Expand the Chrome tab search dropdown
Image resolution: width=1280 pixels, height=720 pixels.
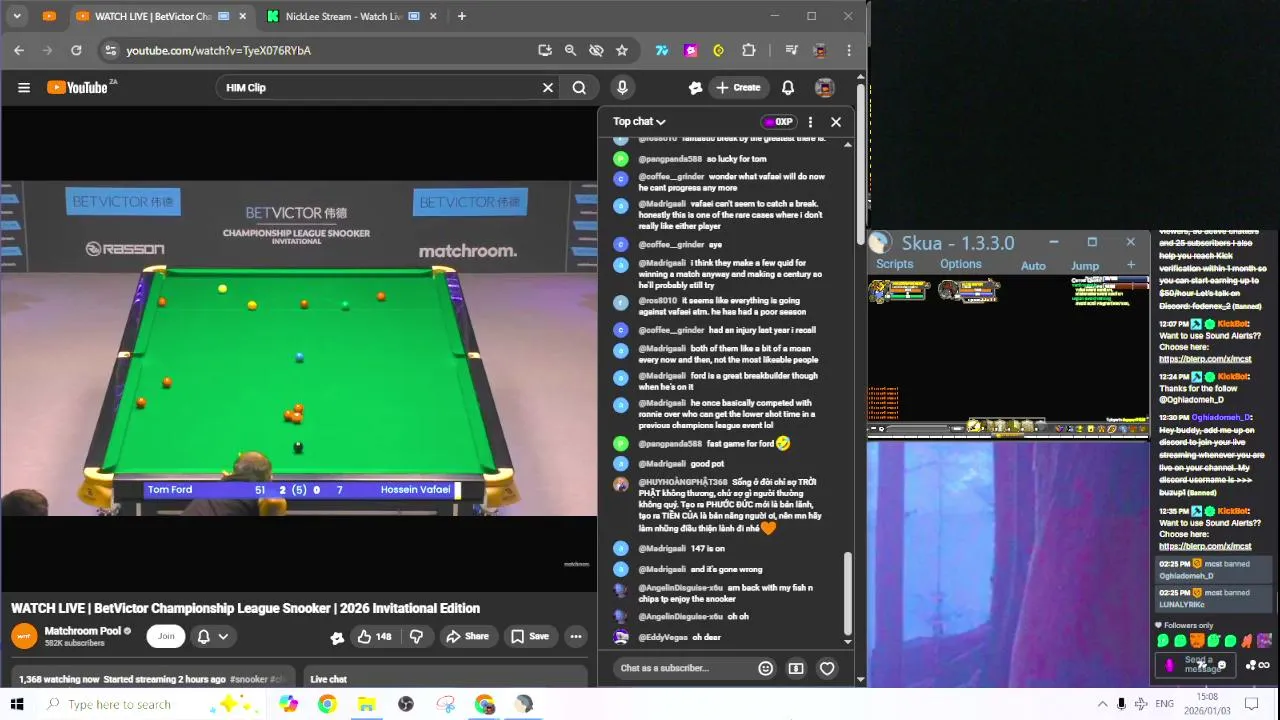[16, 16]
